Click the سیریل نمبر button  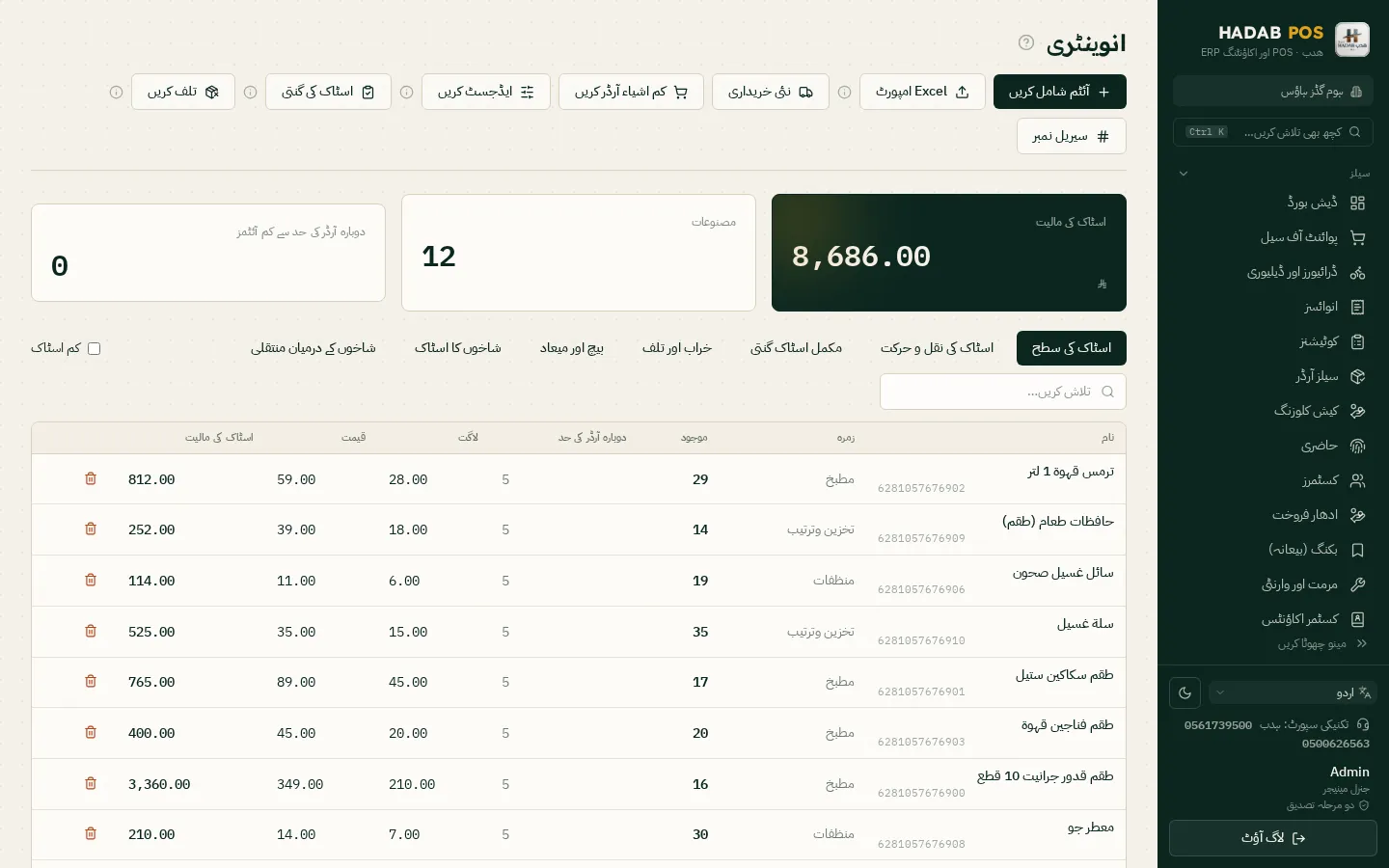point(1072,136)
